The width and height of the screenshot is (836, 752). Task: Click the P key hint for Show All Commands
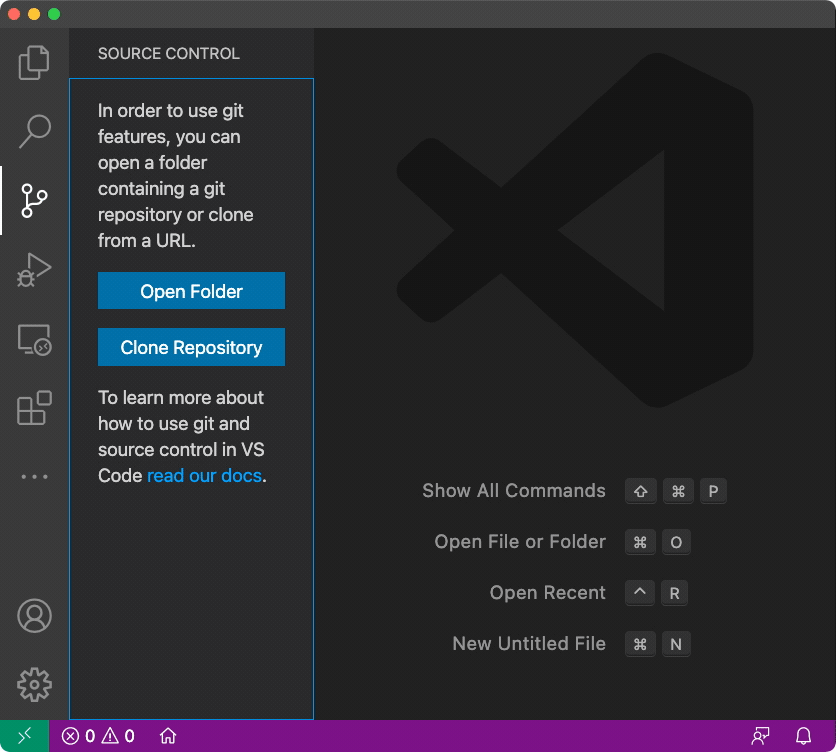[713, 491]
